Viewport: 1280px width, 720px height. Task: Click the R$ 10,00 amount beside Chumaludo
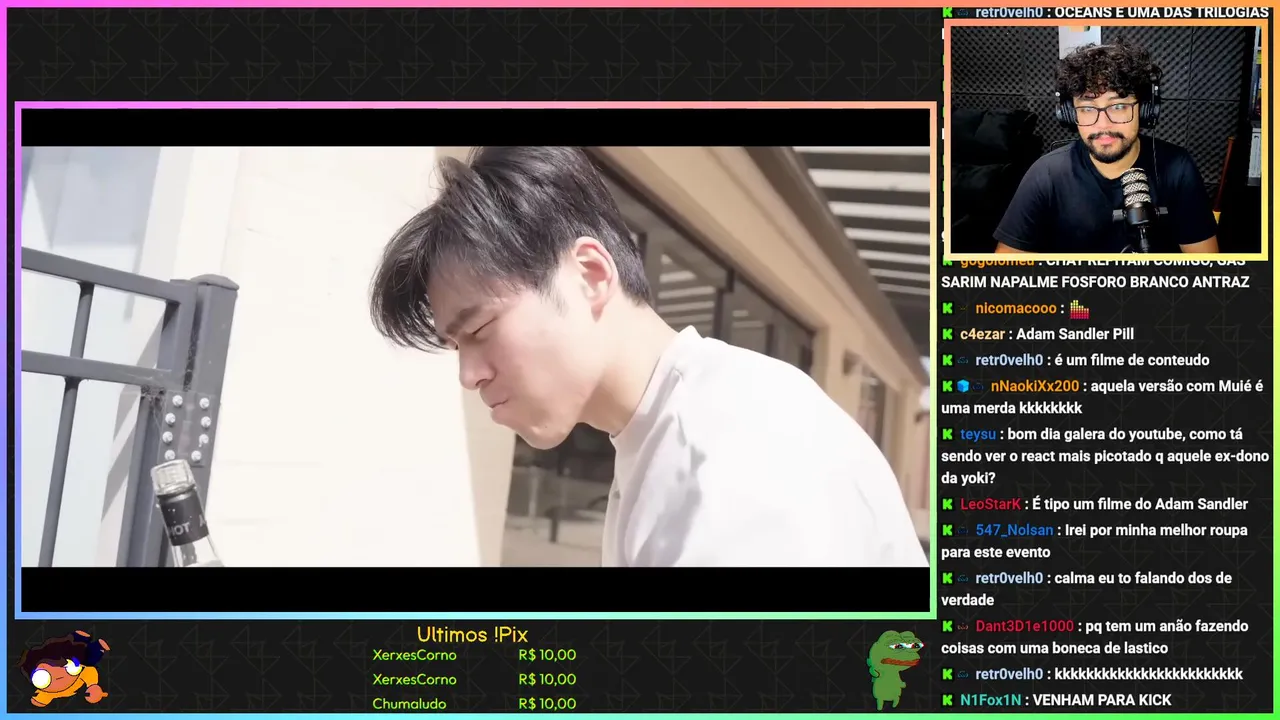coord(547,703)
